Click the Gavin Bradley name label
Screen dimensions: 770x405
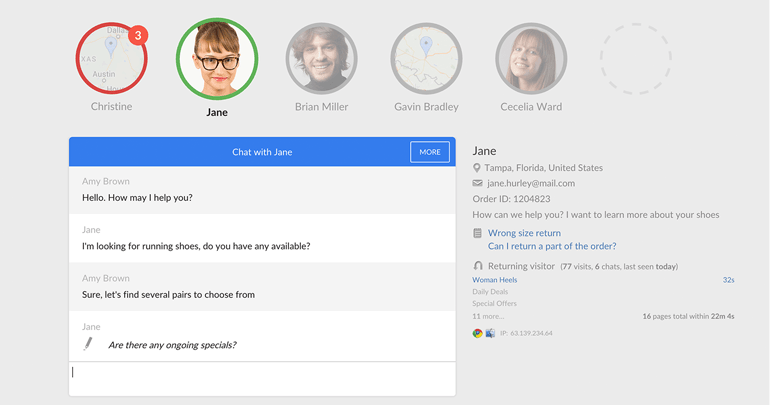(426, 107)
